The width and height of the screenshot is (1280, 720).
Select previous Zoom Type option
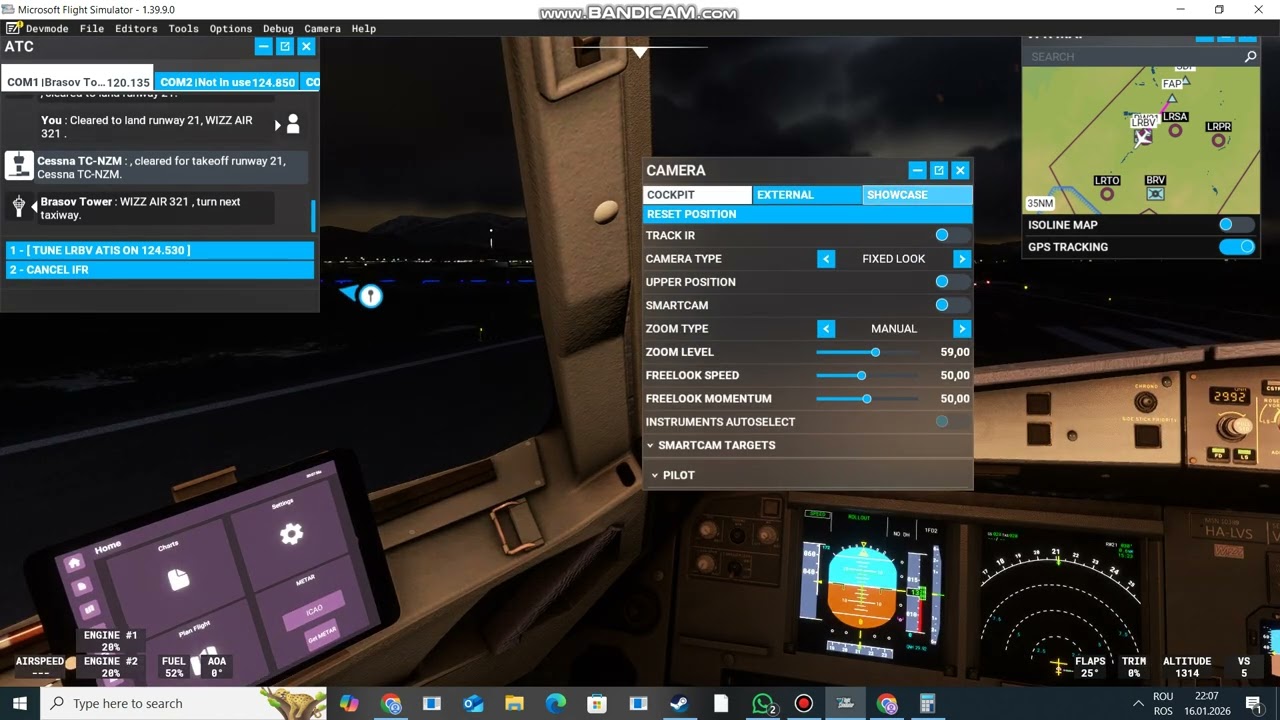point(826,329)
